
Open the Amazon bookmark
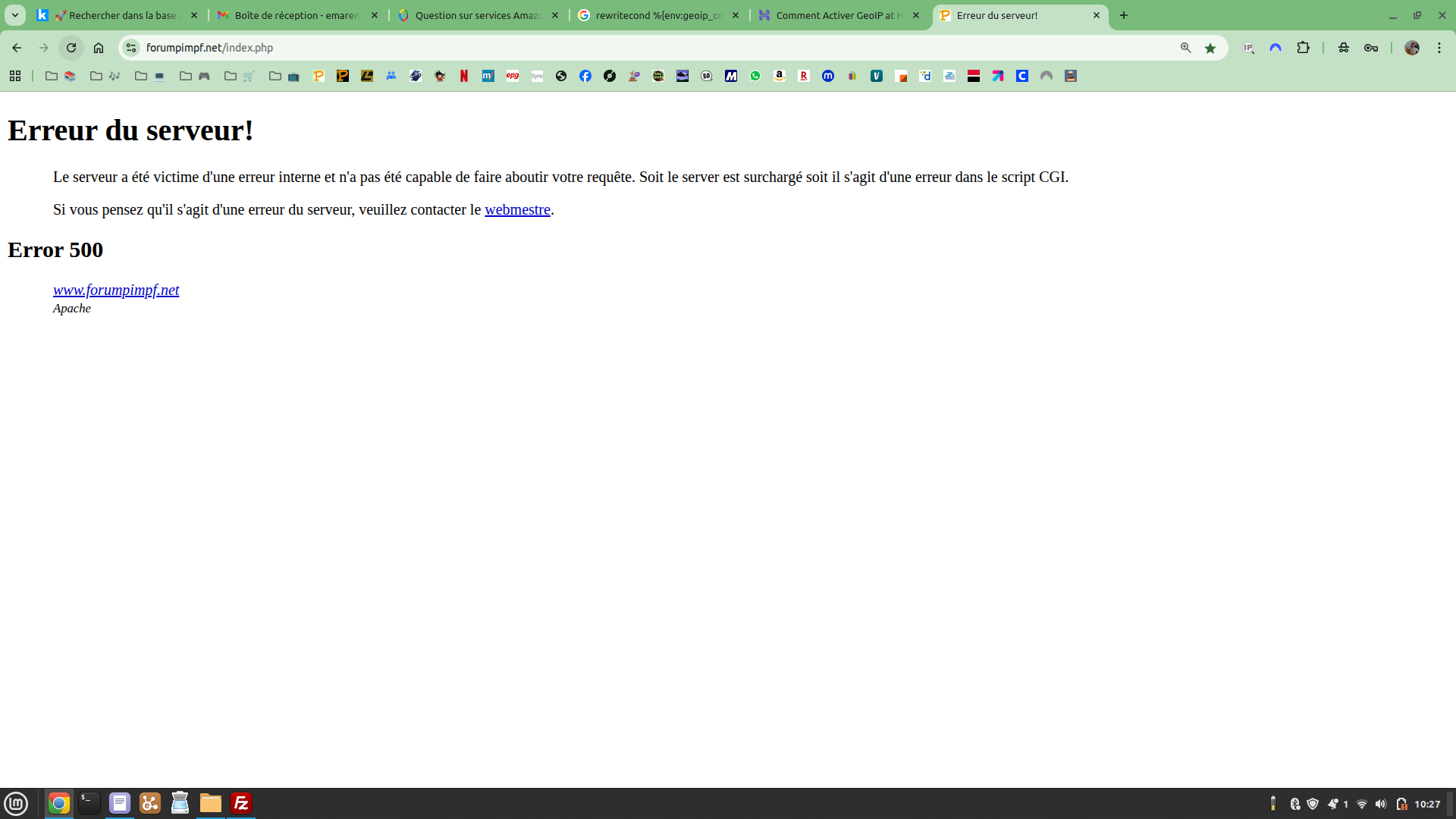[x=780, y=76]
